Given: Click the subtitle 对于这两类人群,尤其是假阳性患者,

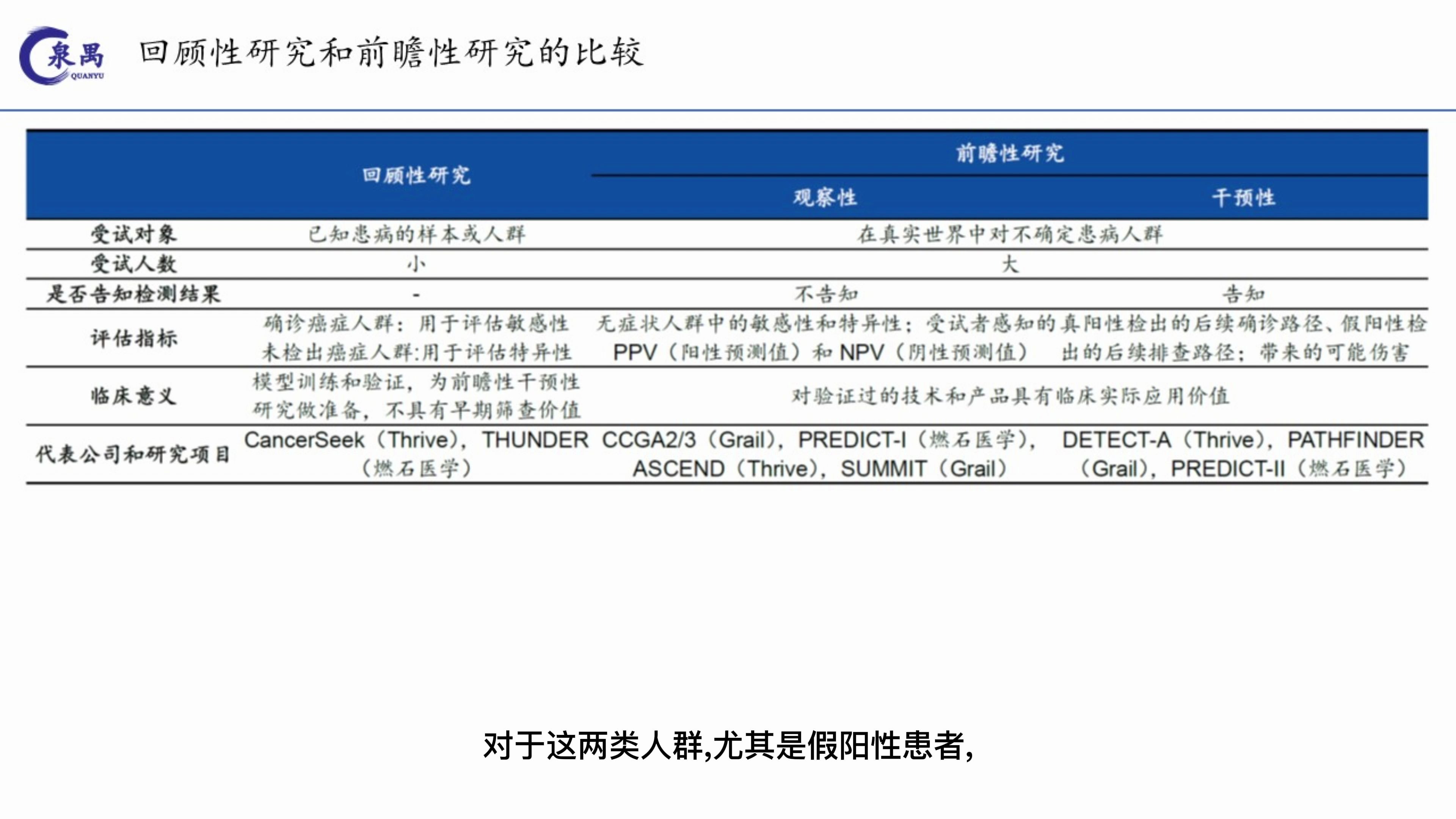Looking at the screenshot, I should [728, 746].
